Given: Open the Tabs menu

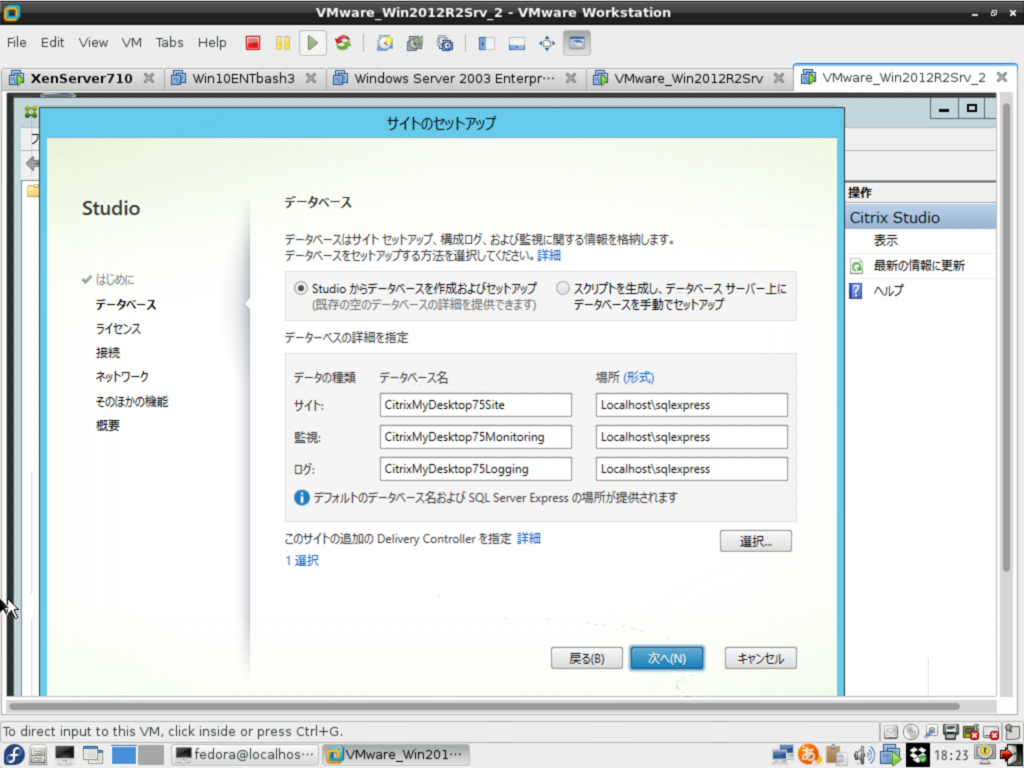Looking at the screenshot, I should [169, 42].
